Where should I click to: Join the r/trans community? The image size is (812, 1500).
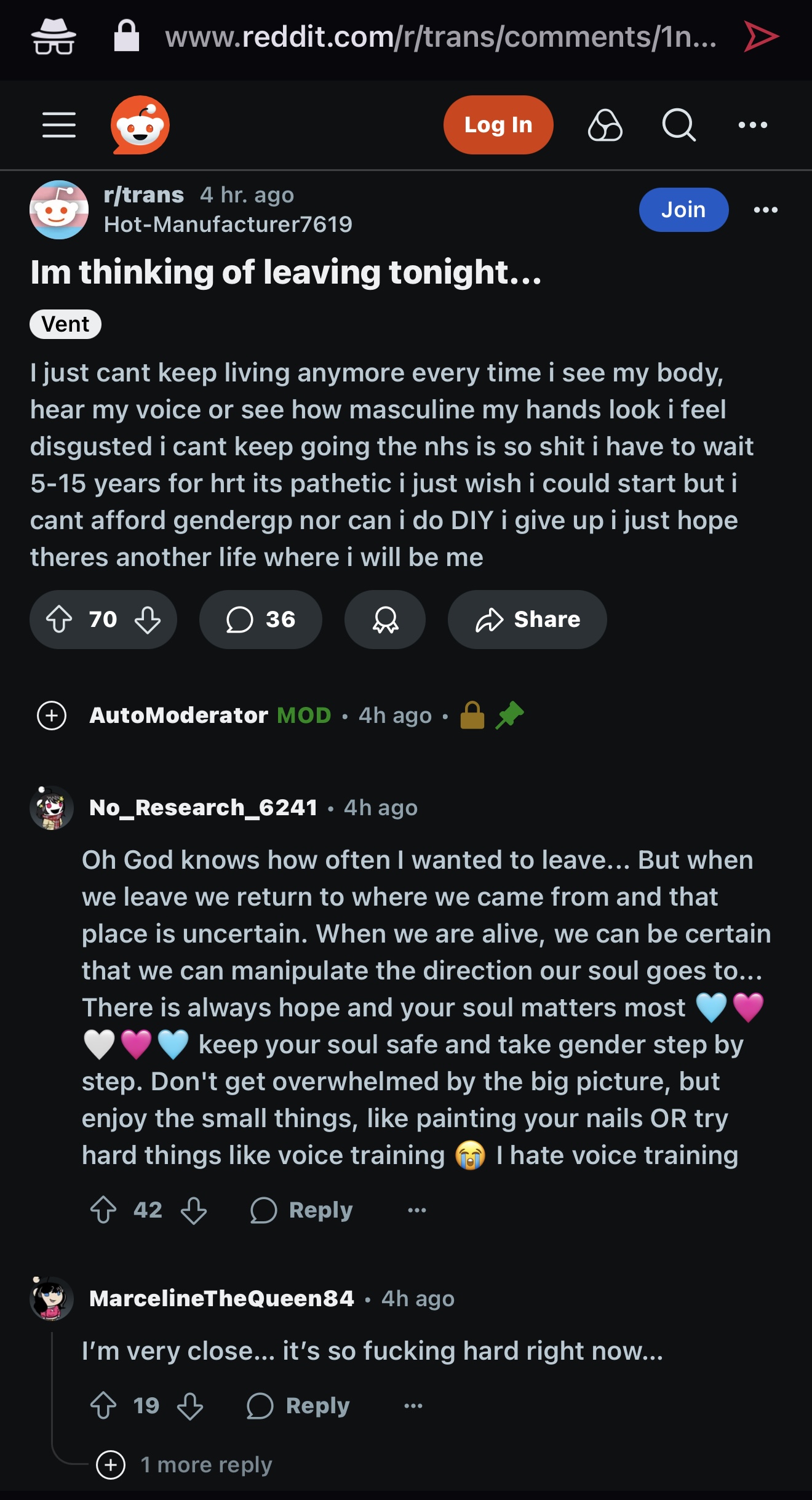pos(683,210)
